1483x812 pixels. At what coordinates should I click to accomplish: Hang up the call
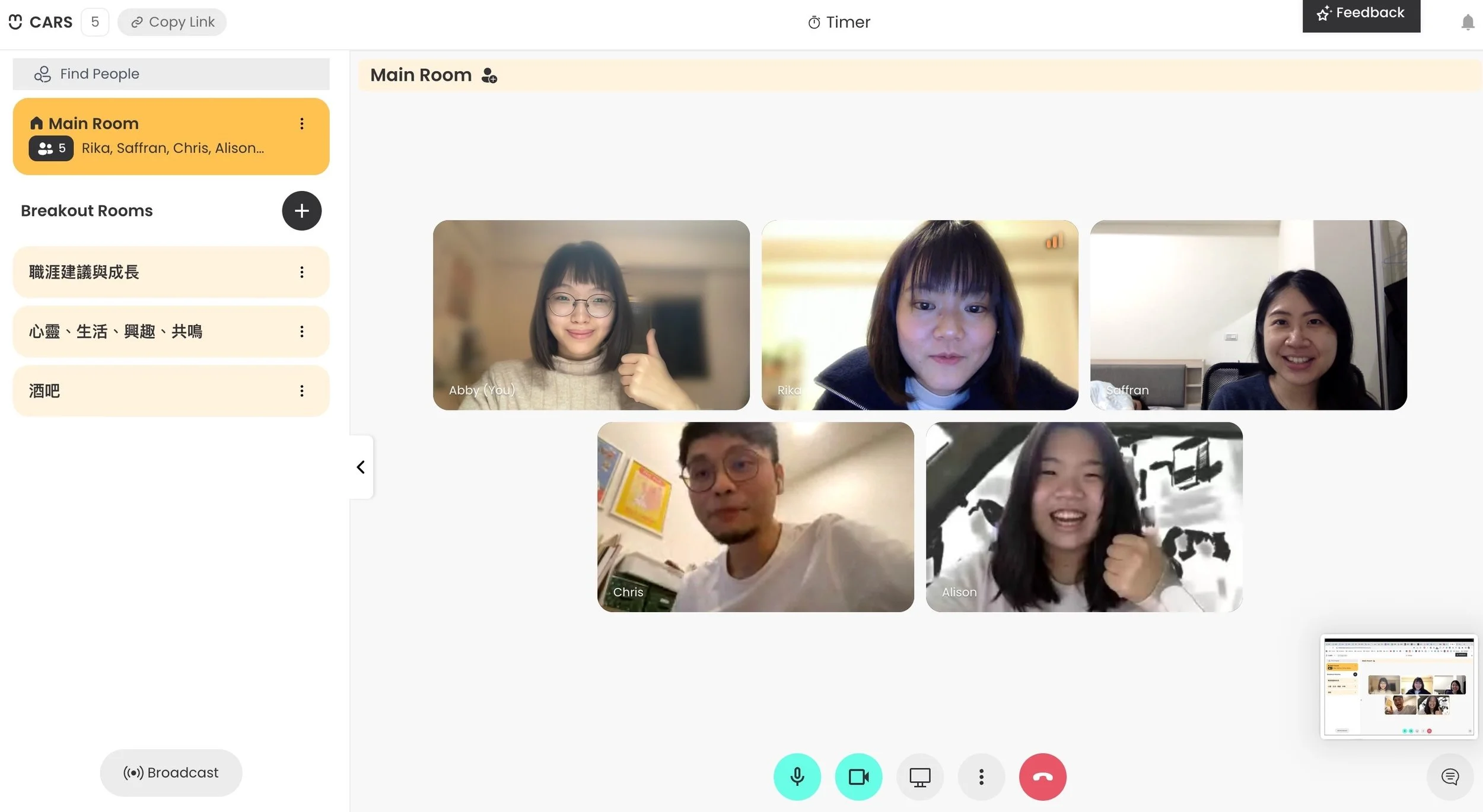click(1042, 776)
